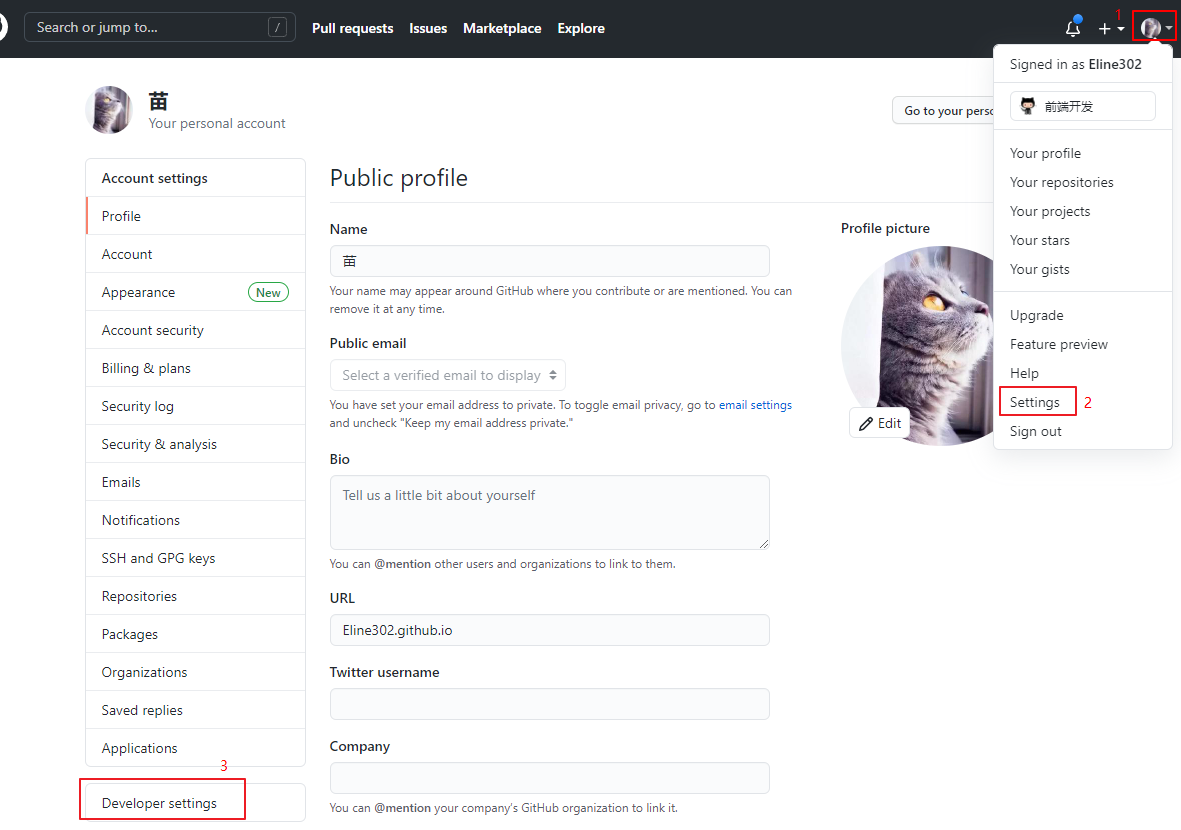Viewport: 1181px width, 830px height.
Task: Click the Edit pencil on profile picture
Action: [880, 423]
